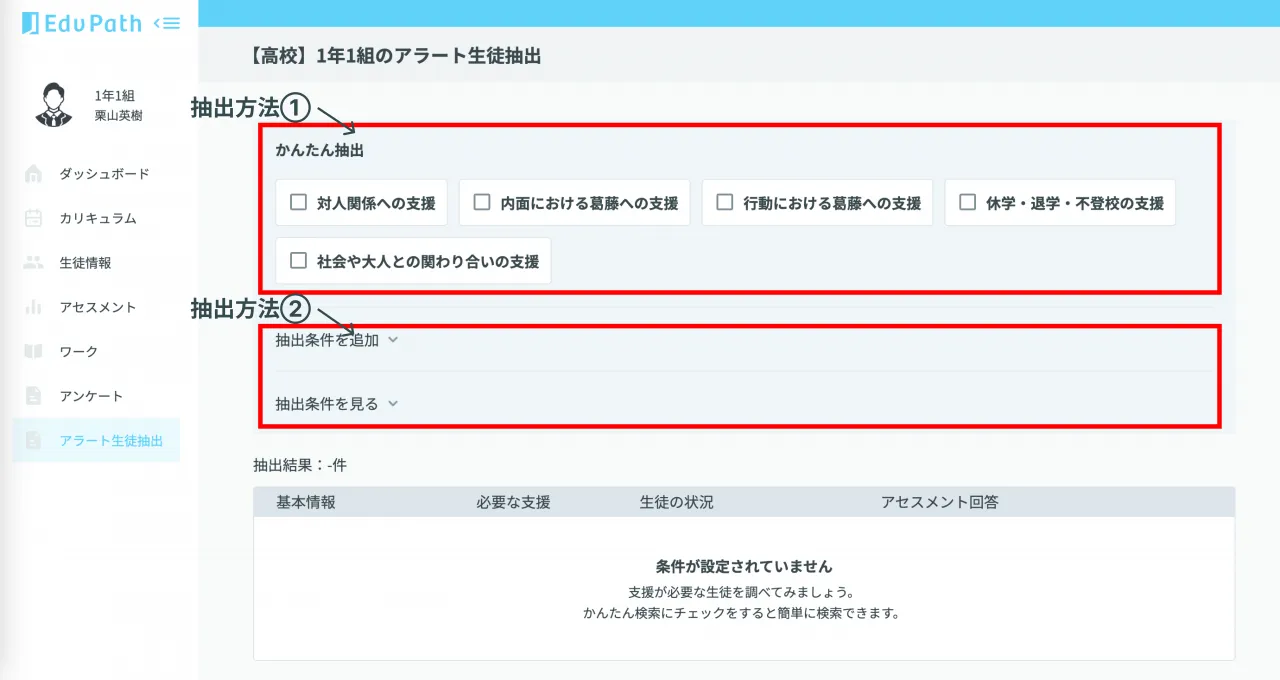
Task: Select the アラート生徒抽出 menu item
Action: pos(96,440)
